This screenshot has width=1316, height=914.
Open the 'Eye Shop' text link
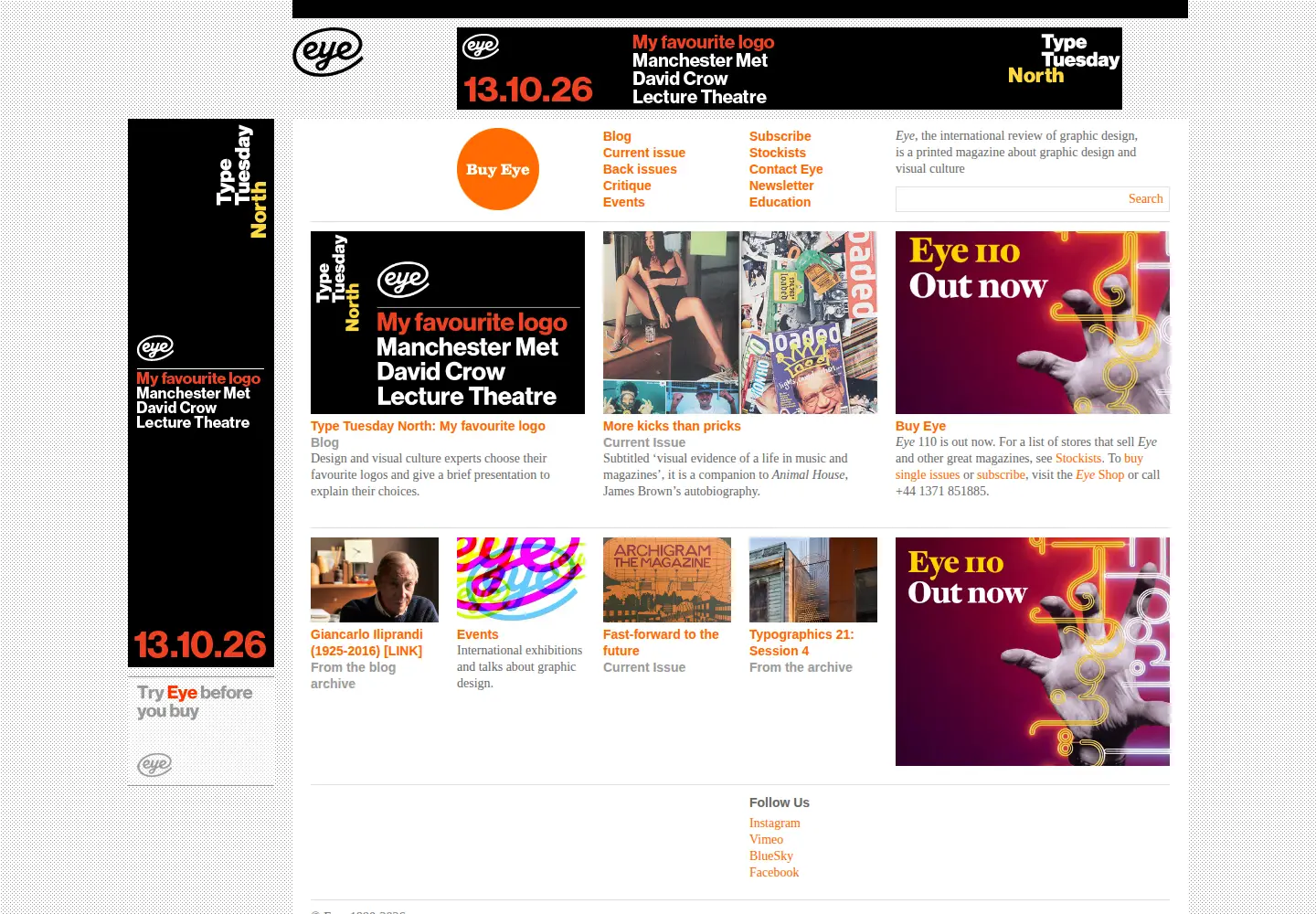coord(1099,475)
